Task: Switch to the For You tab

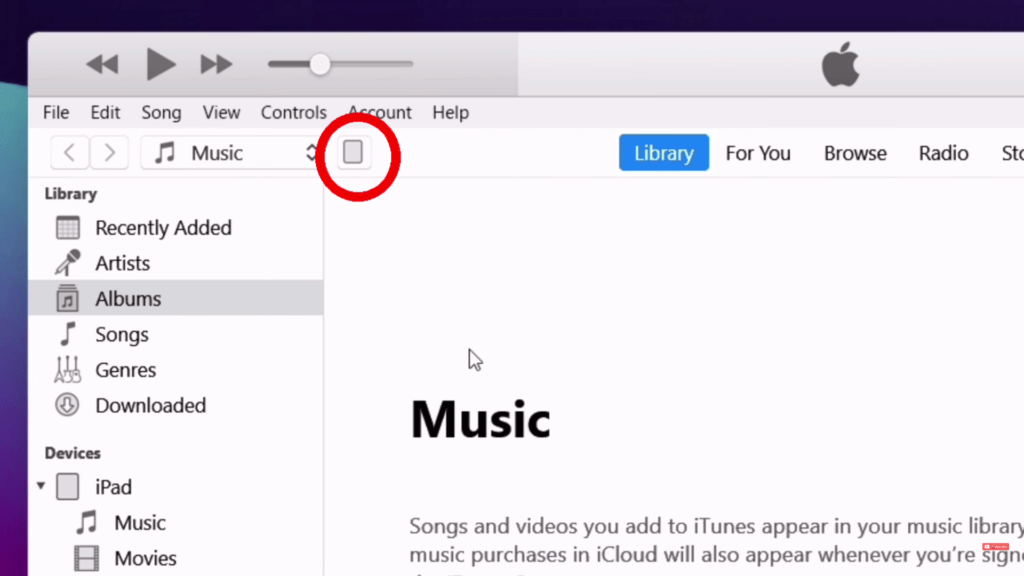Action: (x=758, y=153)
